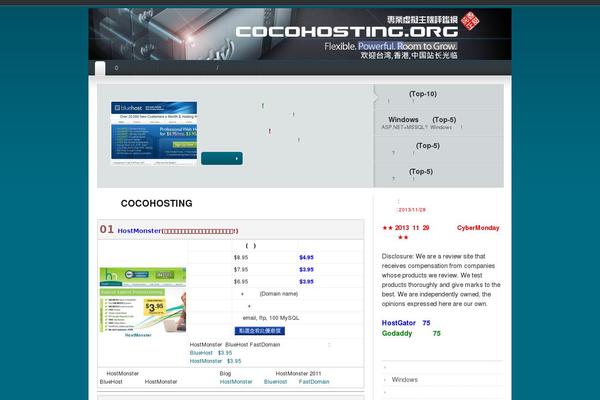Click the blue coupon button under MySQL row

click(x=260, y=331)
